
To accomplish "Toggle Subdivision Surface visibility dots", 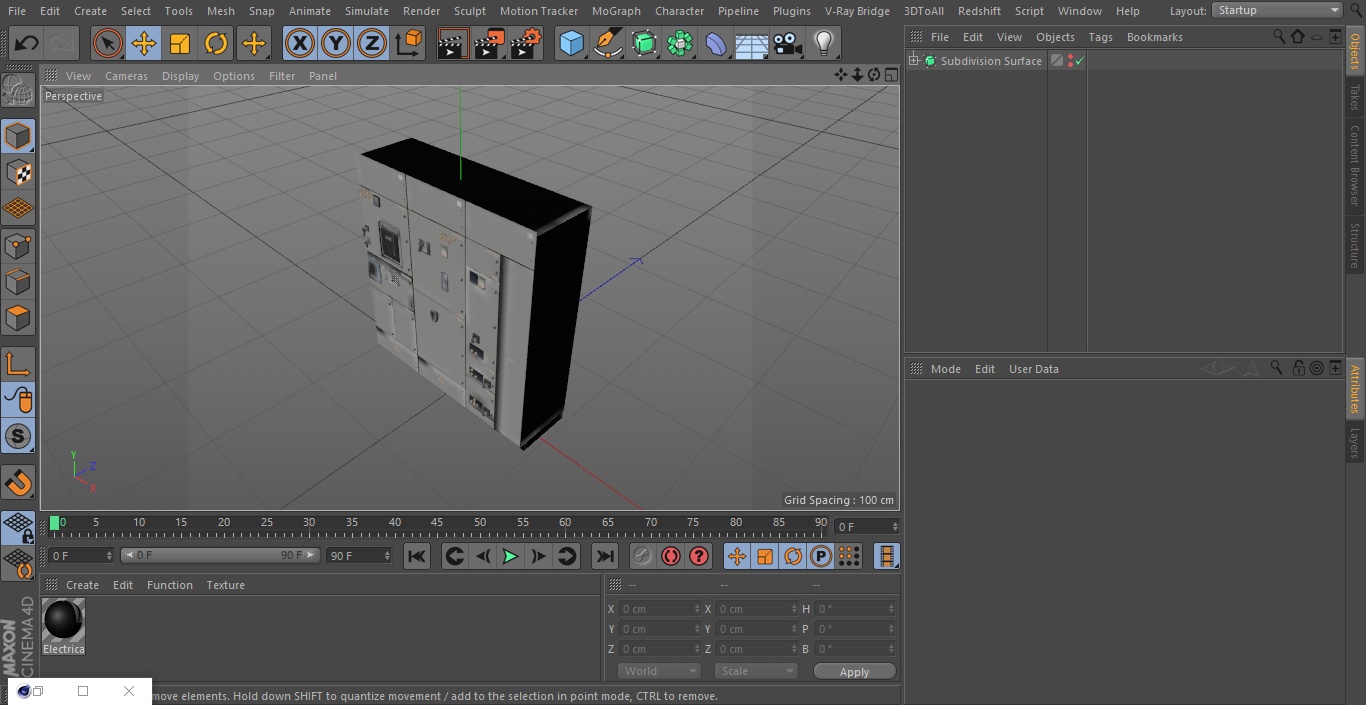I will pyautogui.click(x=1070, y=61).
